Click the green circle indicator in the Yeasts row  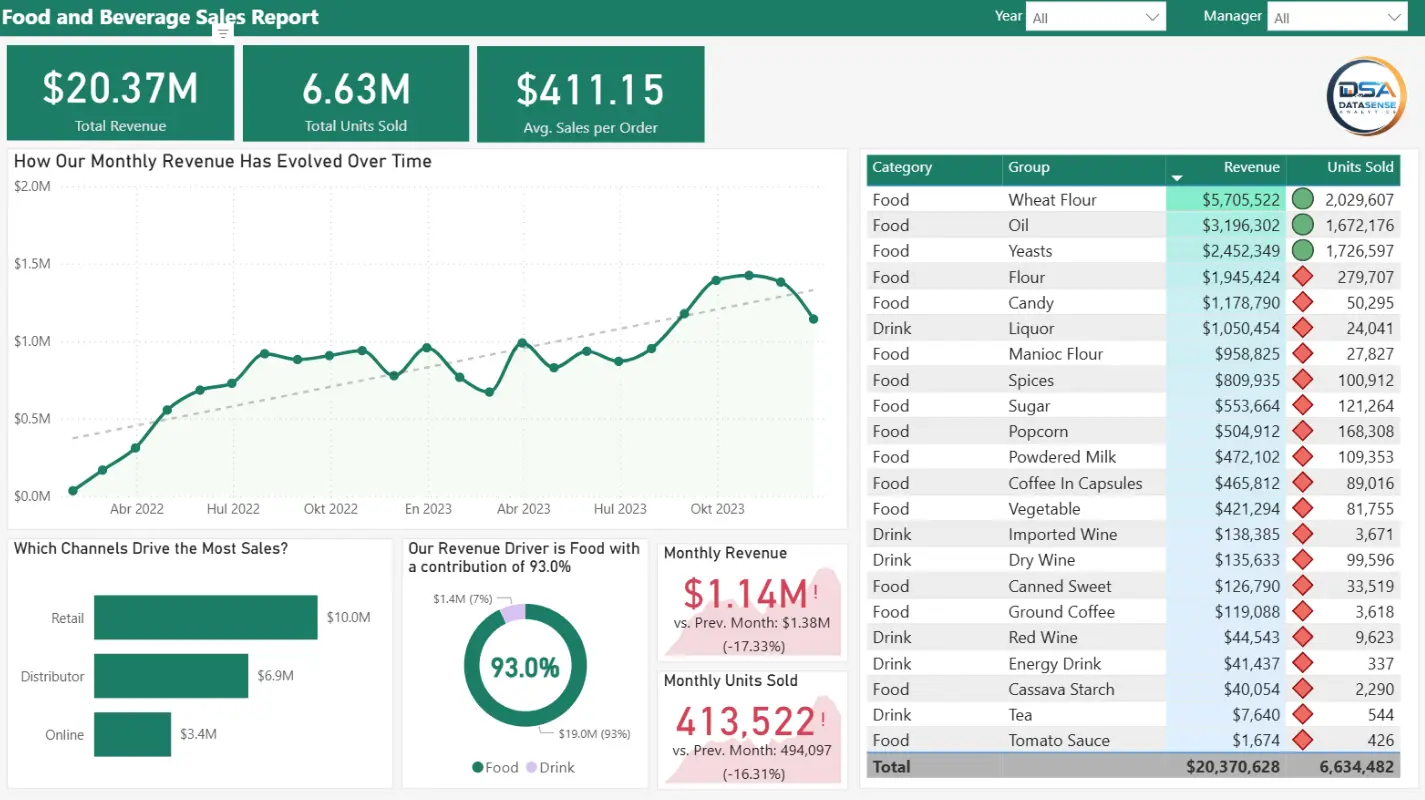pos(1302,251)
